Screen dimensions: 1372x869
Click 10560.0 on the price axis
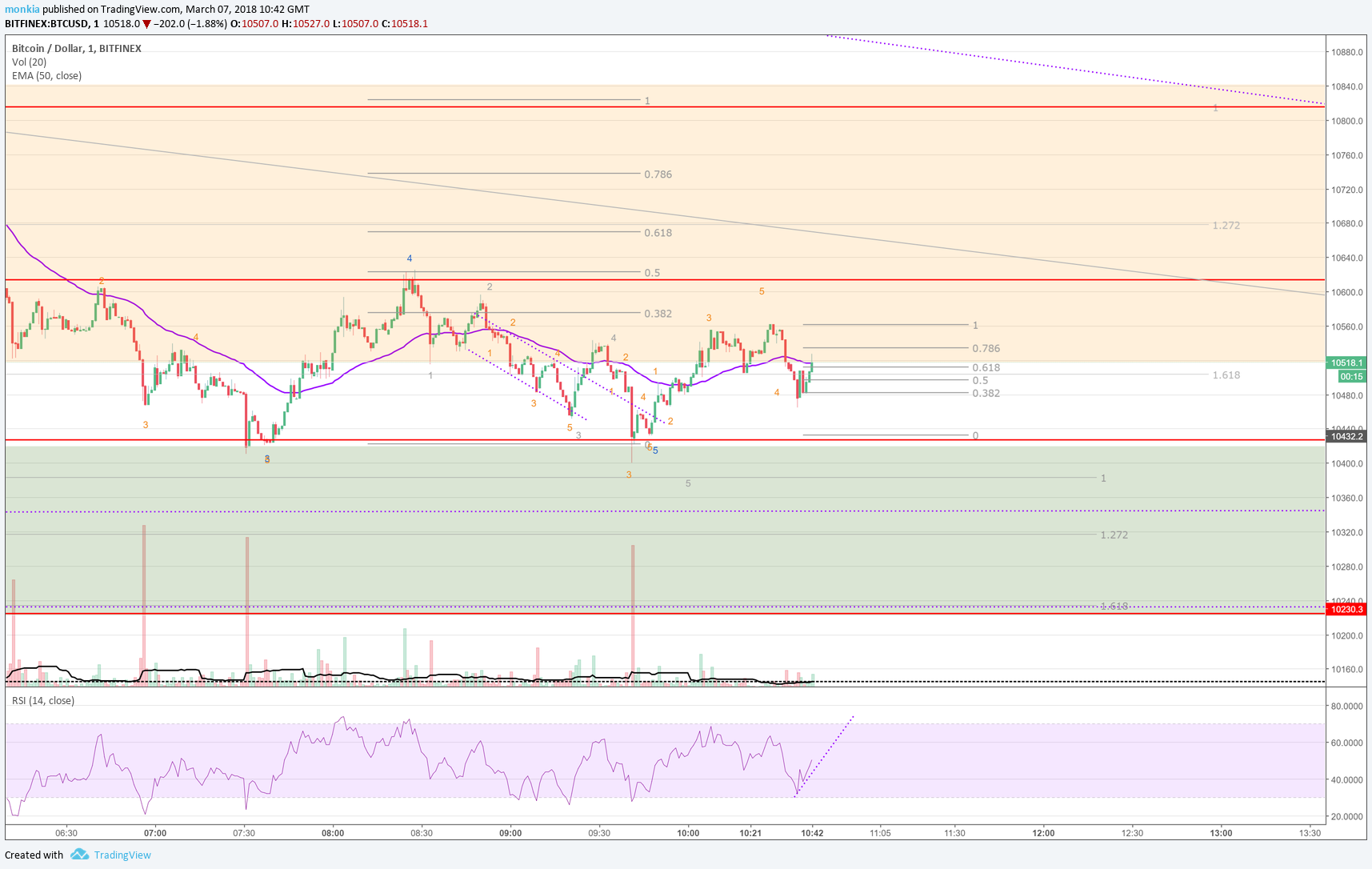coord(1346,326)
